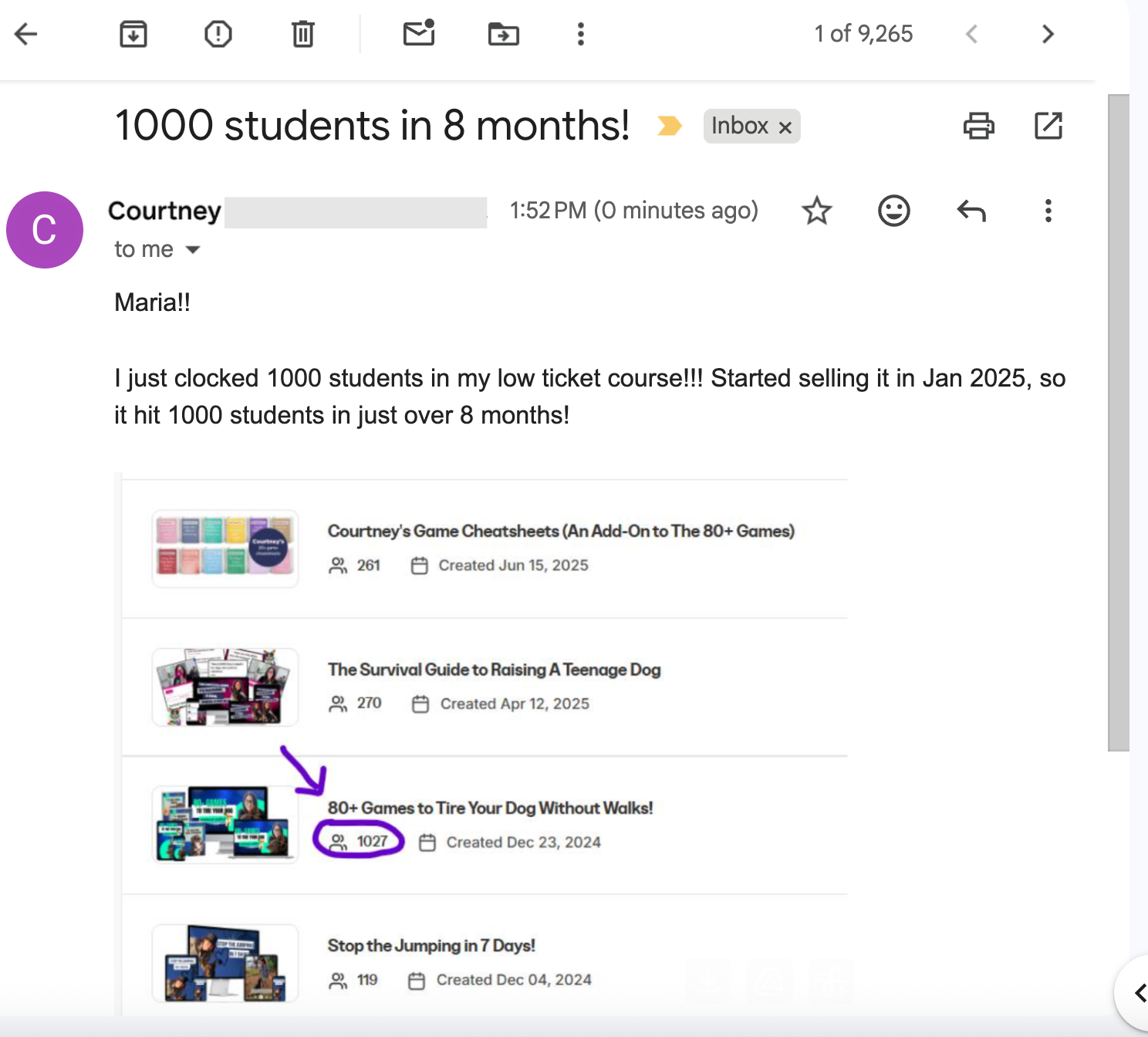Image resolution: width=1148 pixels, height=1037 pixels.
Task: Go back to inbox with the back arrow
Action: coord(25,34)
